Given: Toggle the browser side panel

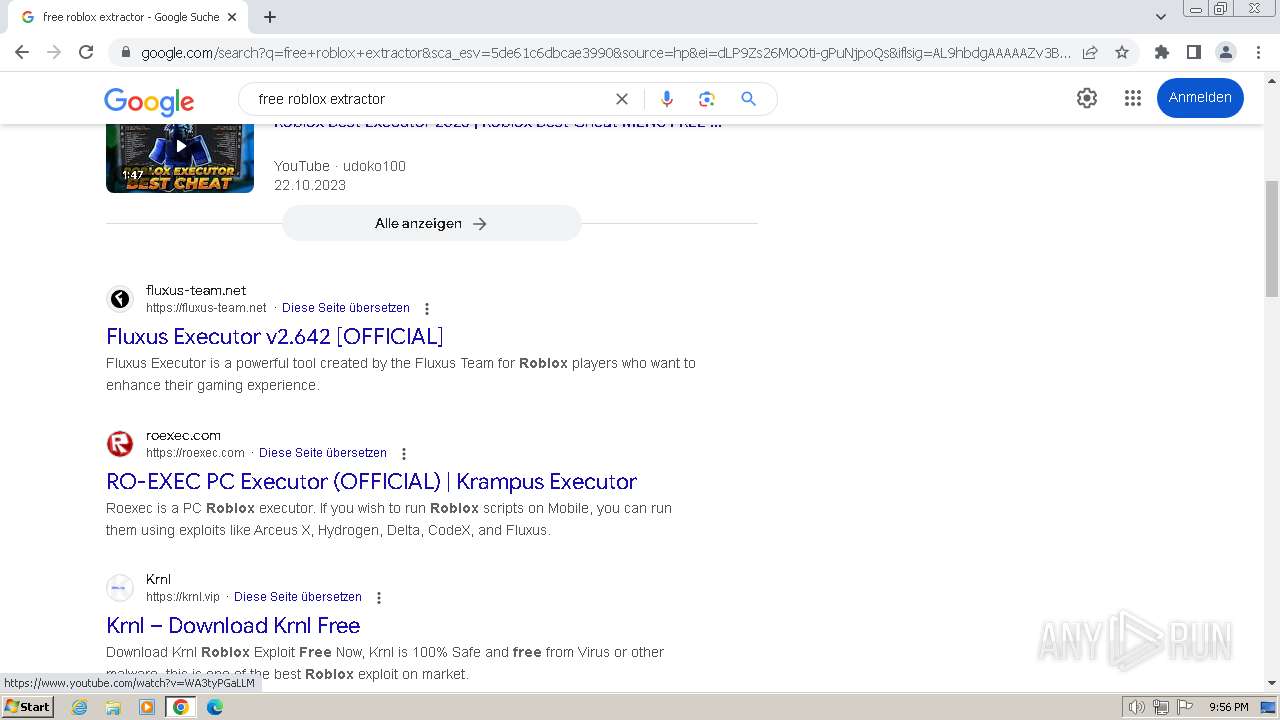Looking at the screenshot, I should coord(1193,52).
